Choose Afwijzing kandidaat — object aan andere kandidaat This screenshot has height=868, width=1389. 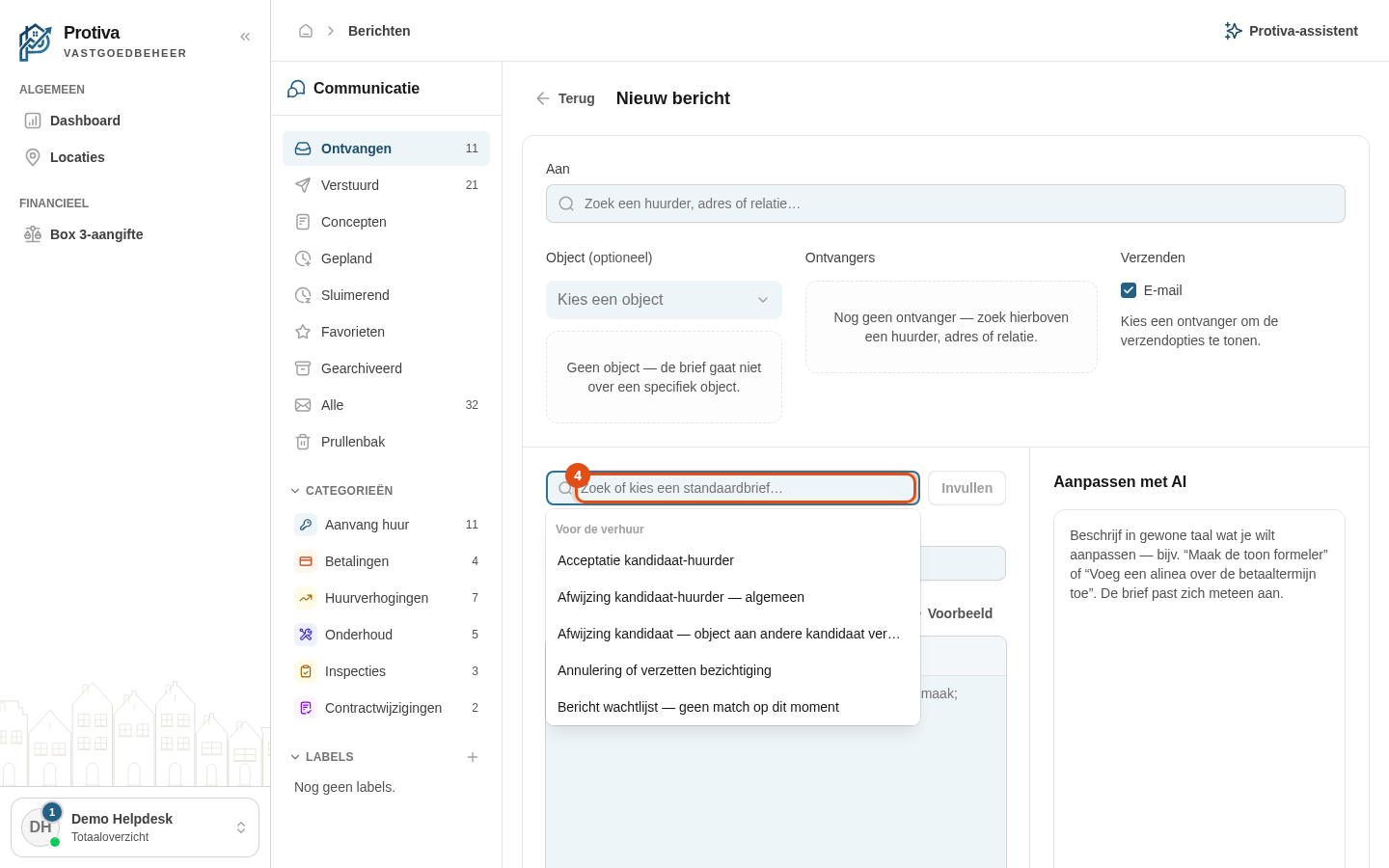(733, 634)
